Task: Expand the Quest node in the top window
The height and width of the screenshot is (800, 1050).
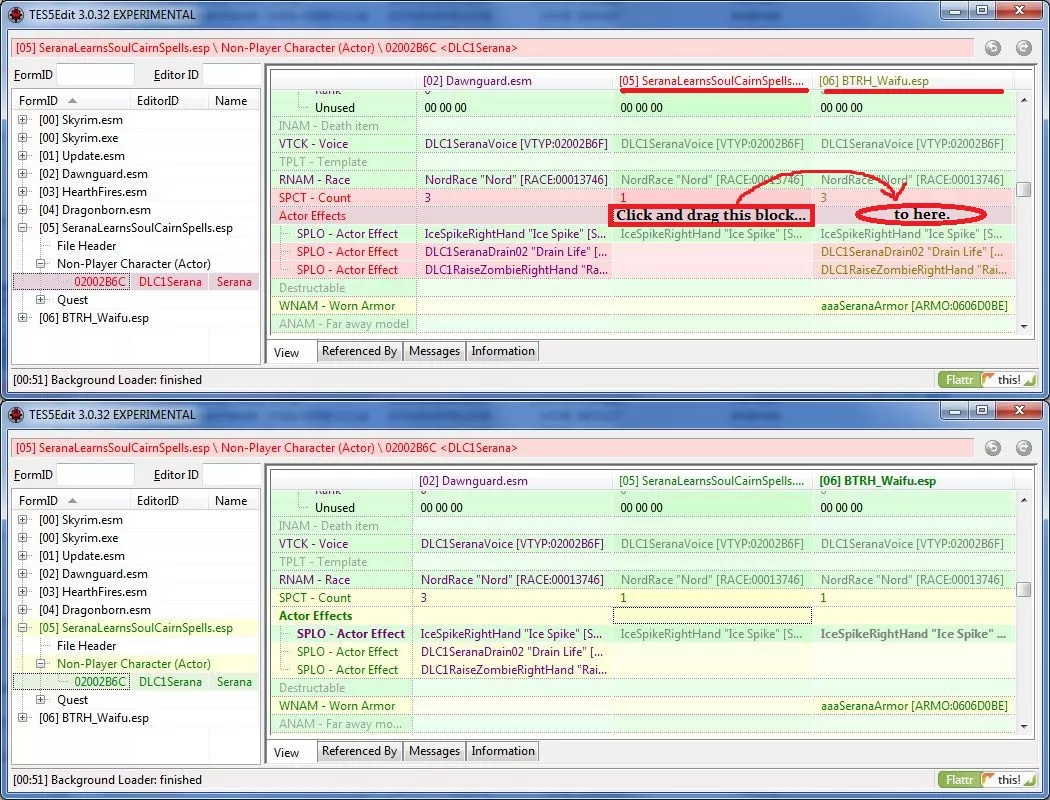Action: point(41,300)
